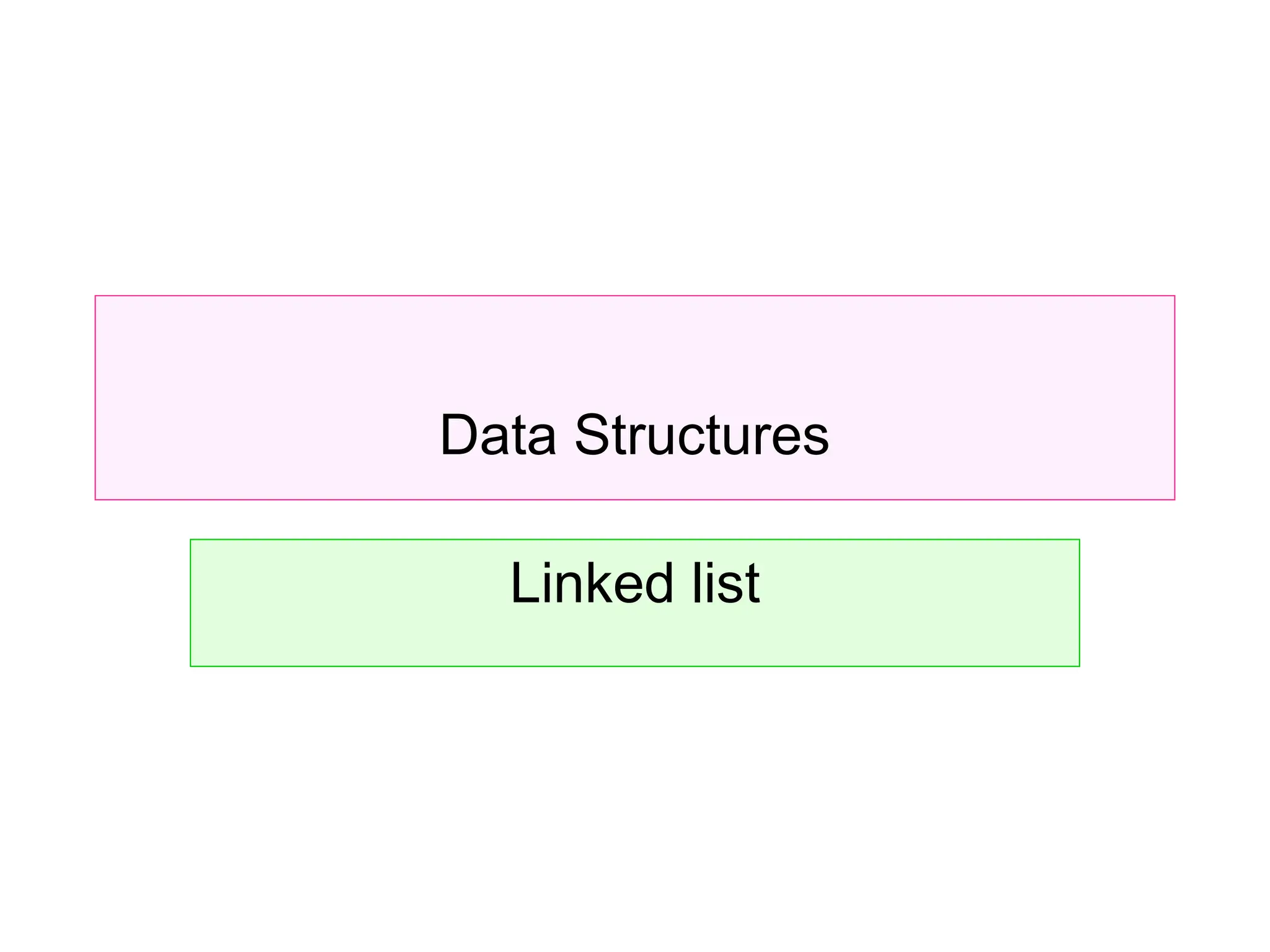This screenshot has height=952, width=1270.
Task: Select the pink title box's top border
Action: [634, 296]
